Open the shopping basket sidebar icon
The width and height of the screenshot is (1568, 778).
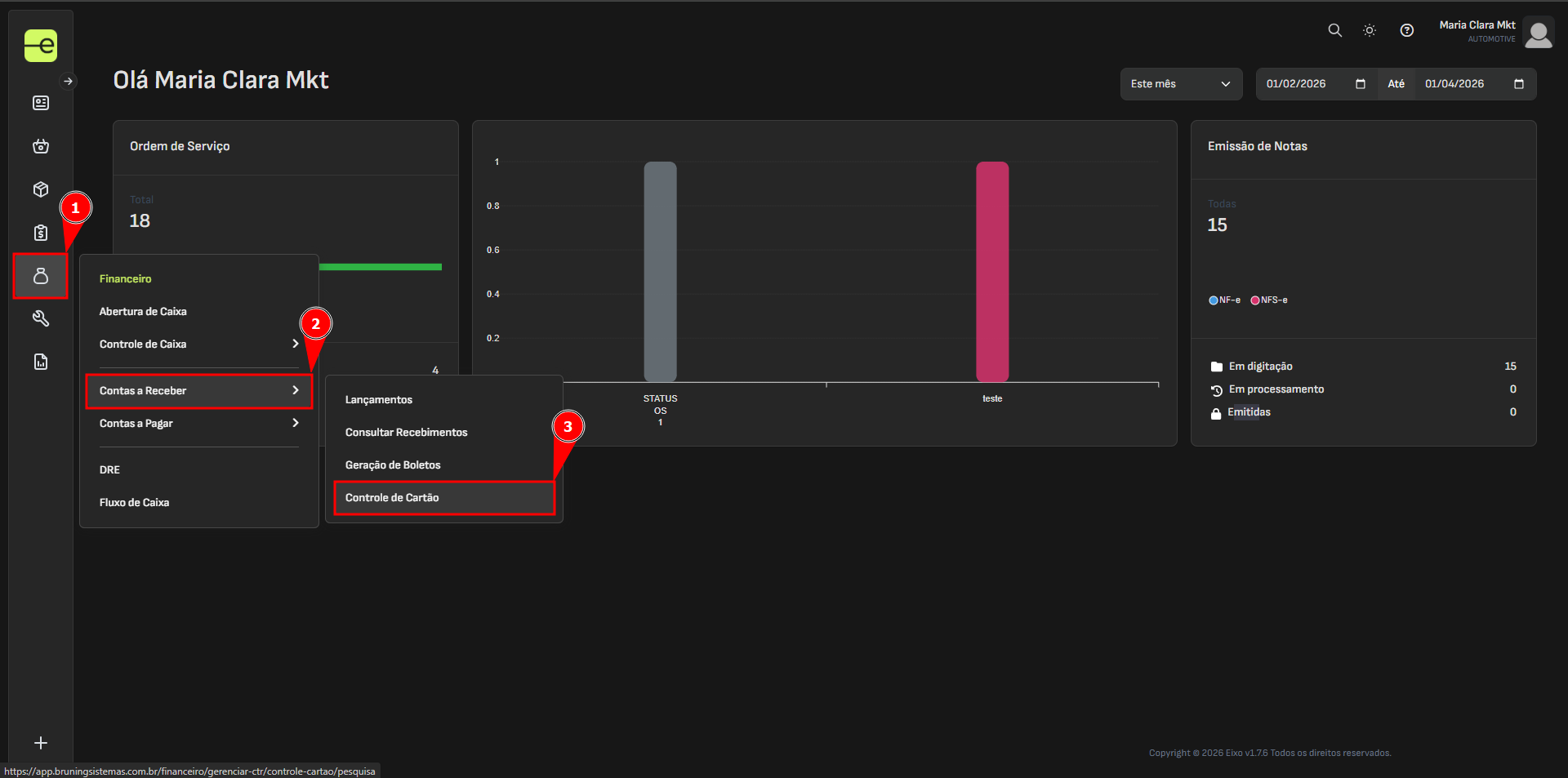pyautogui.click(x=41, y=146)
